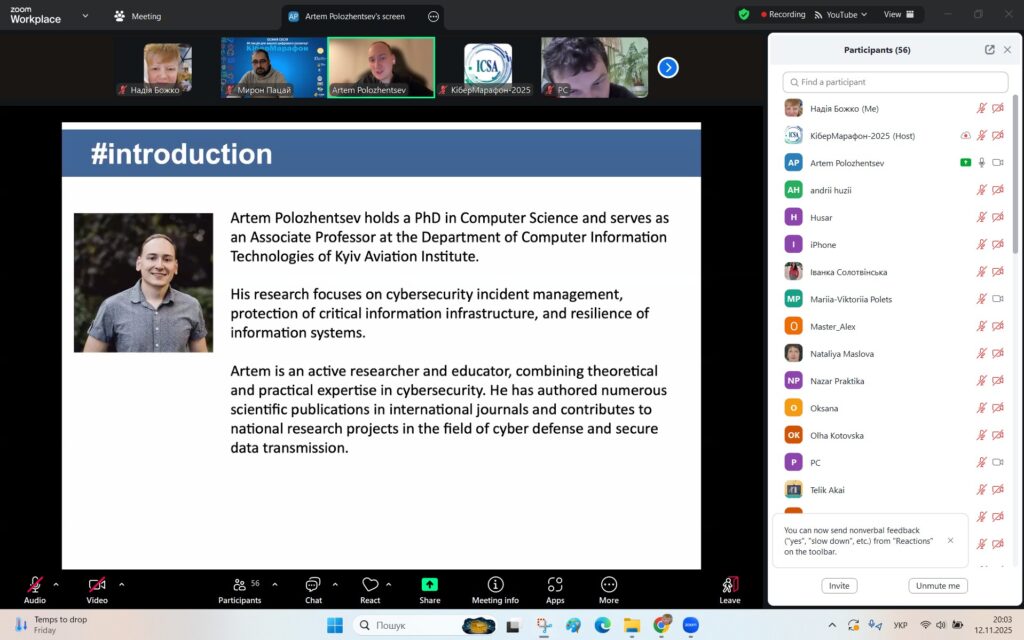Image resolution: width=1024 pixels, height=640 pixels.
Task: Click the Unmute me button
Action: coord(937,586)
